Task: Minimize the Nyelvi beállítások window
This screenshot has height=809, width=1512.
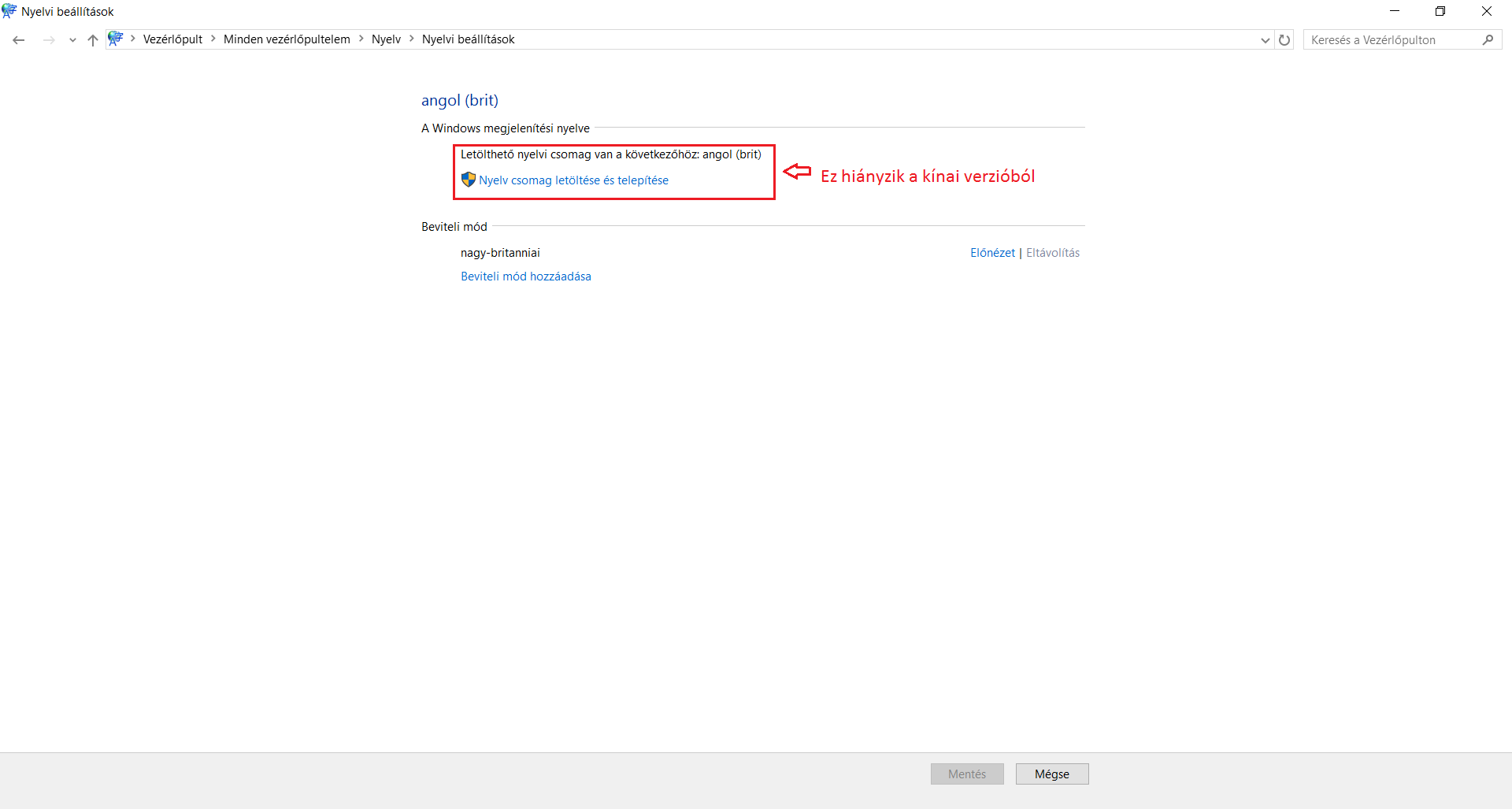Action: tap(1395, 11)
